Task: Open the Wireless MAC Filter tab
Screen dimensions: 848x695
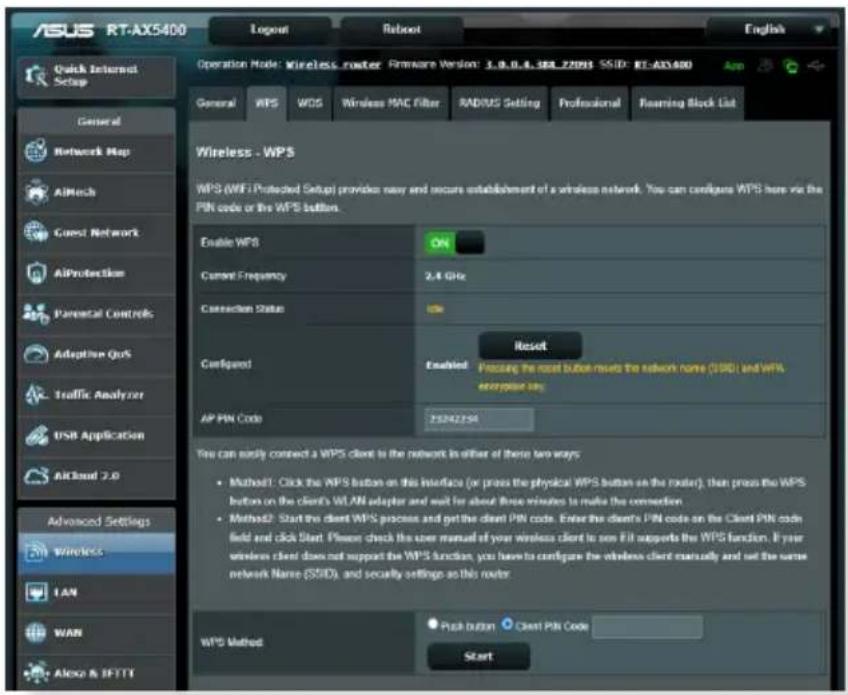Action: (390, 103)
